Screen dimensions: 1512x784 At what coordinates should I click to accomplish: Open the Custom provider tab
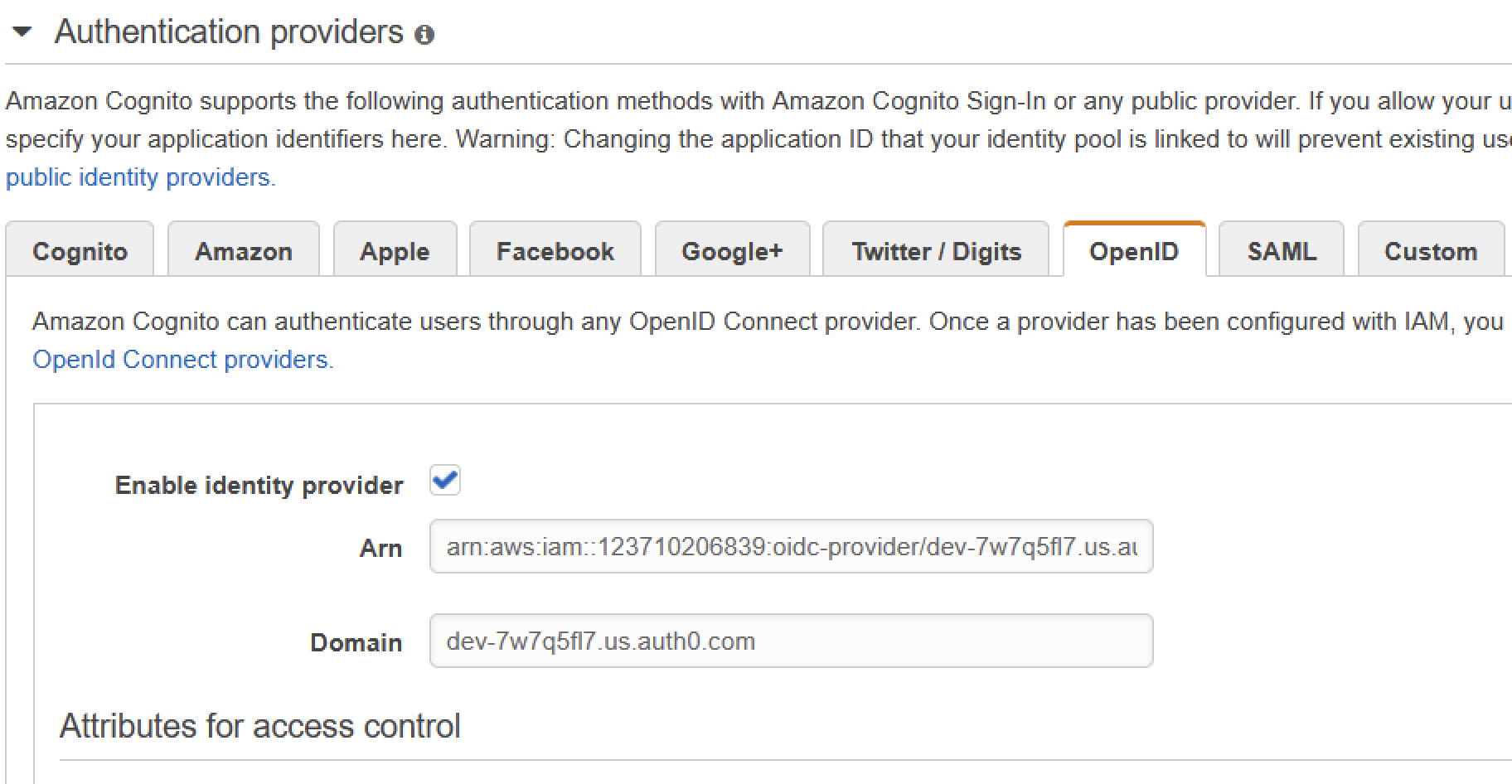point(1431,250)
